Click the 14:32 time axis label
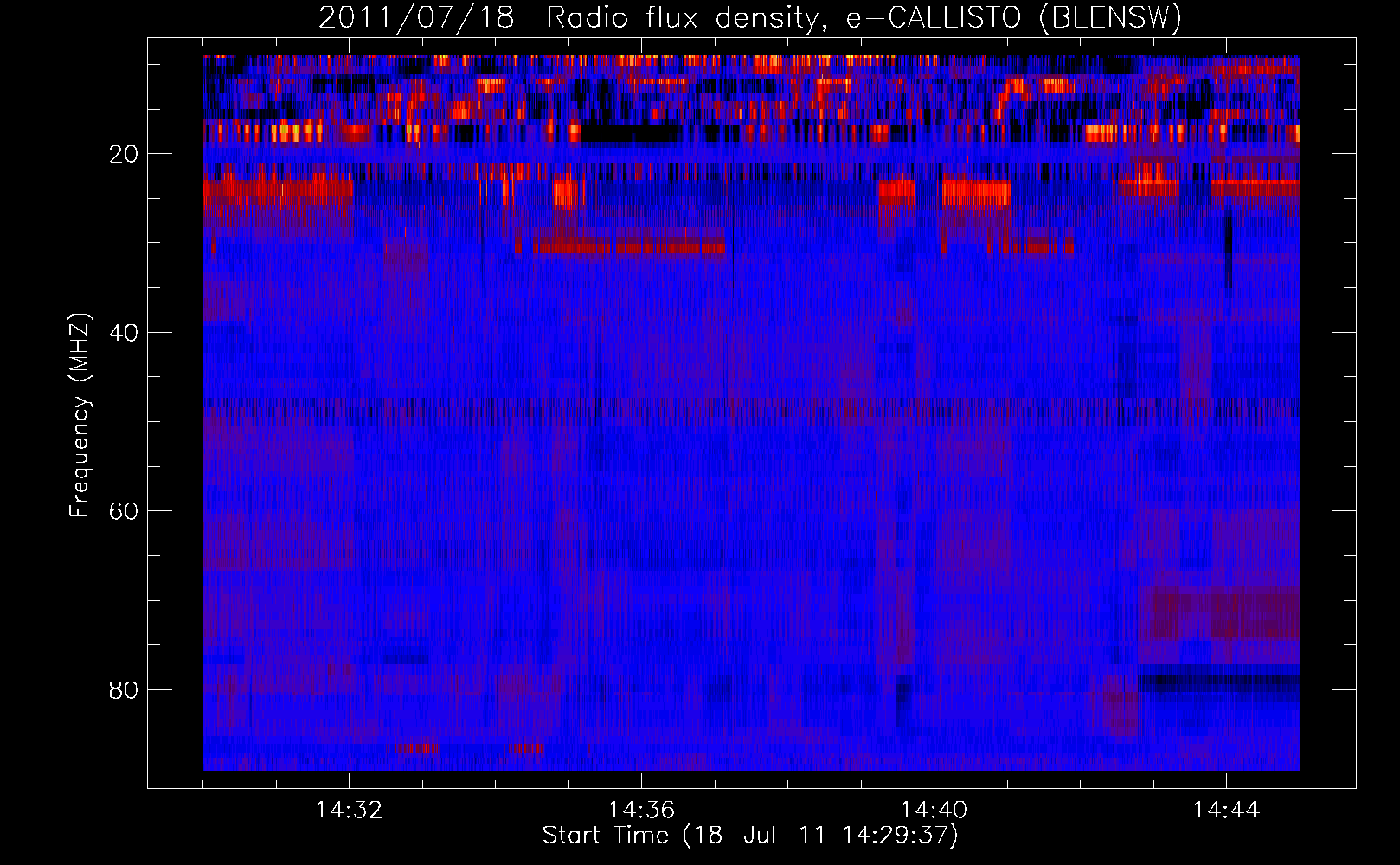The image size is (1400, 865). 349,811
